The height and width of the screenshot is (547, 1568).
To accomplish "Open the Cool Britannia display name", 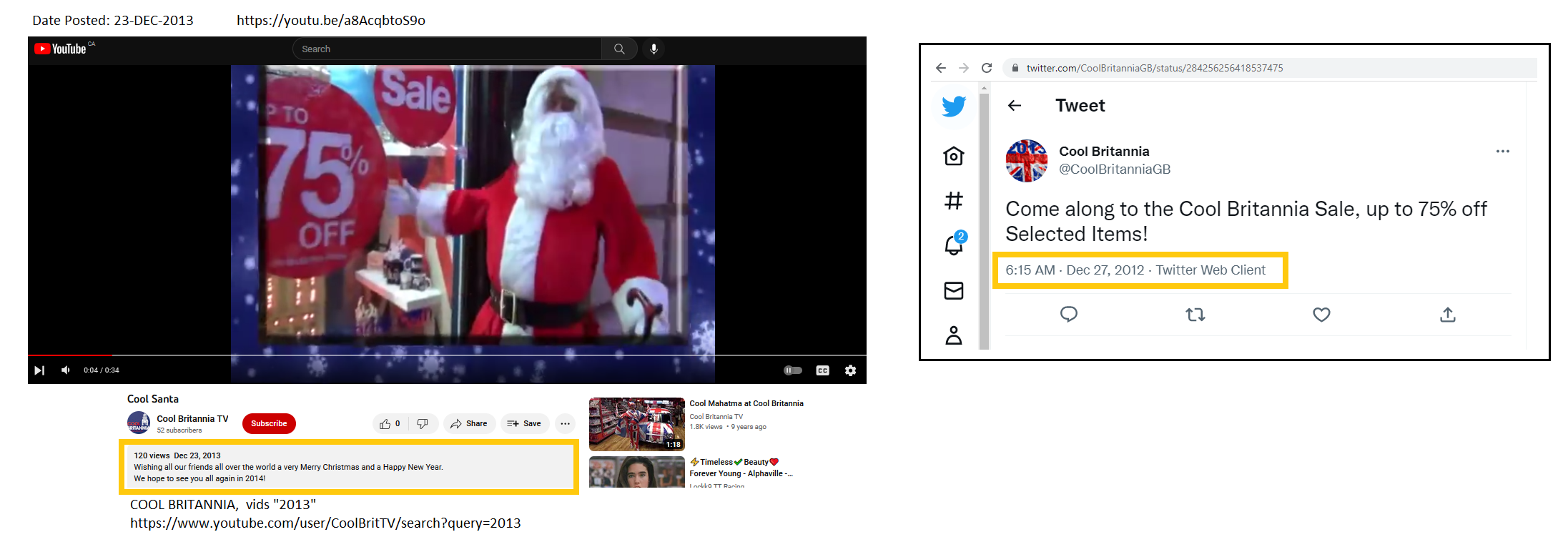I will pos(1104,152).
